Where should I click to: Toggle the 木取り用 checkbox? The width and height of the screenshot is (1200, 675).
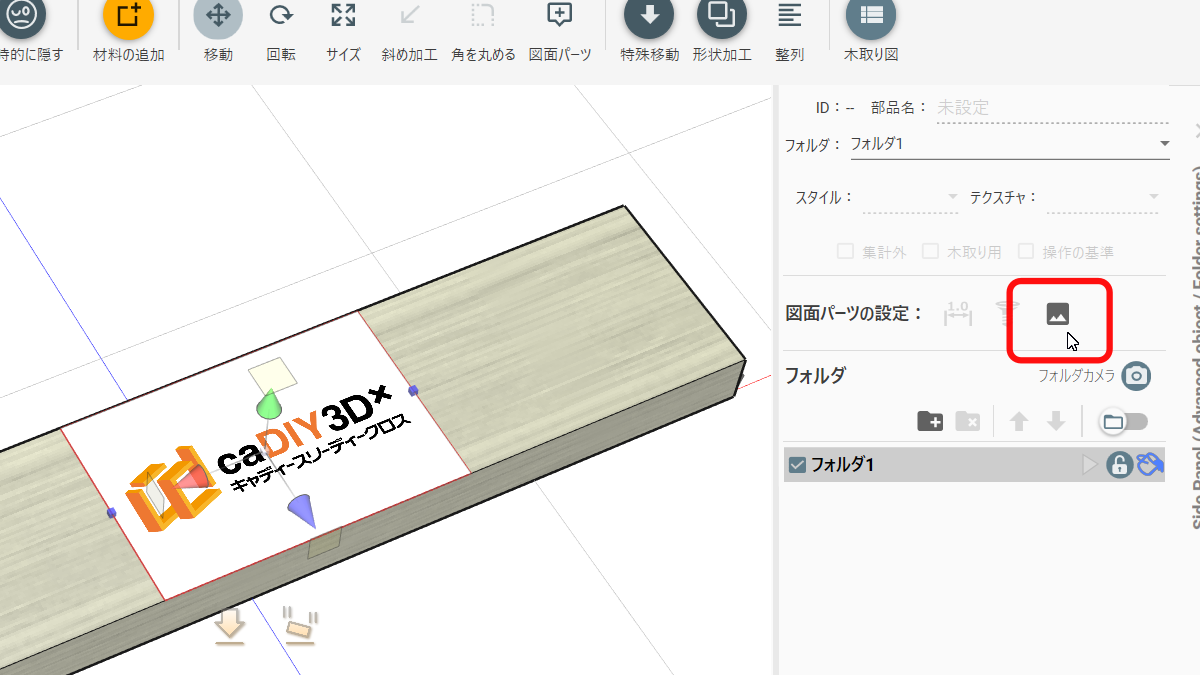point(930,252)
